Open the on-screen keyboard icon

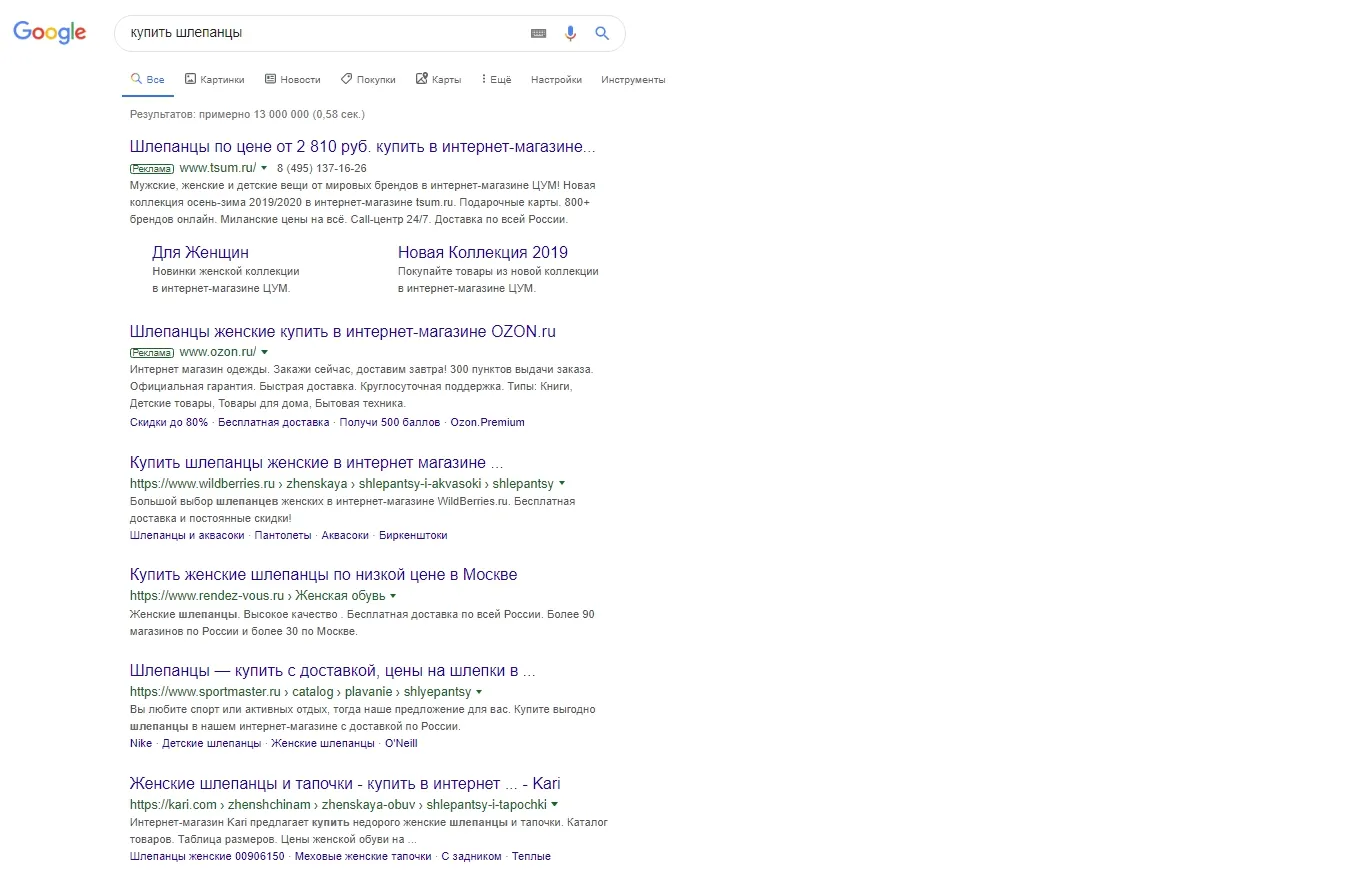[x=538, y=33]
